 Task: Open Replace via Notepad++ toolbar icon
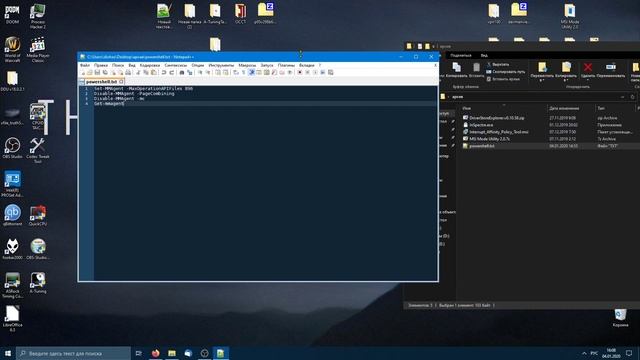190,72
